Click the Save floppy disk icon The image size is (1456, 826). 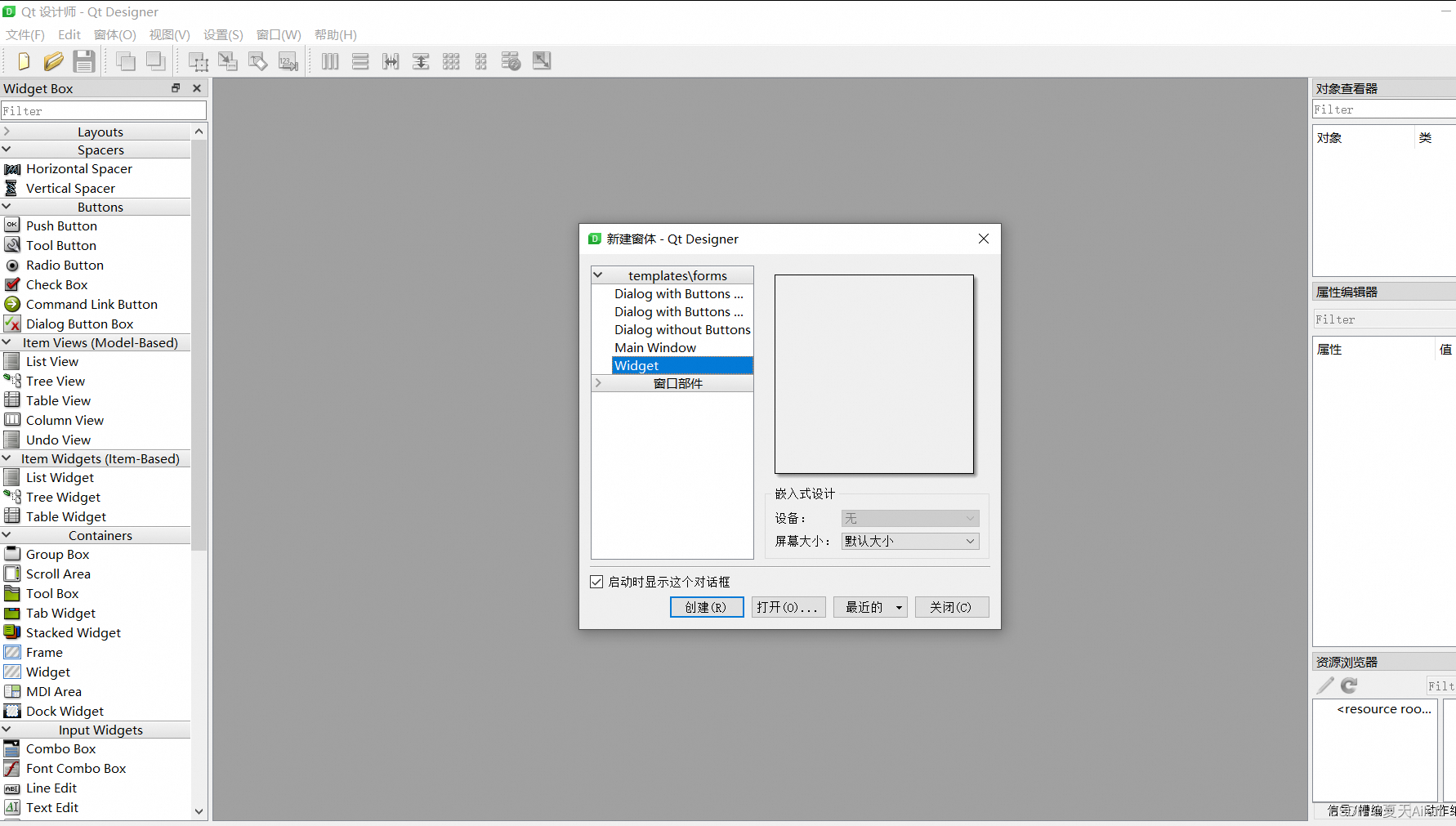click(83, 61)
